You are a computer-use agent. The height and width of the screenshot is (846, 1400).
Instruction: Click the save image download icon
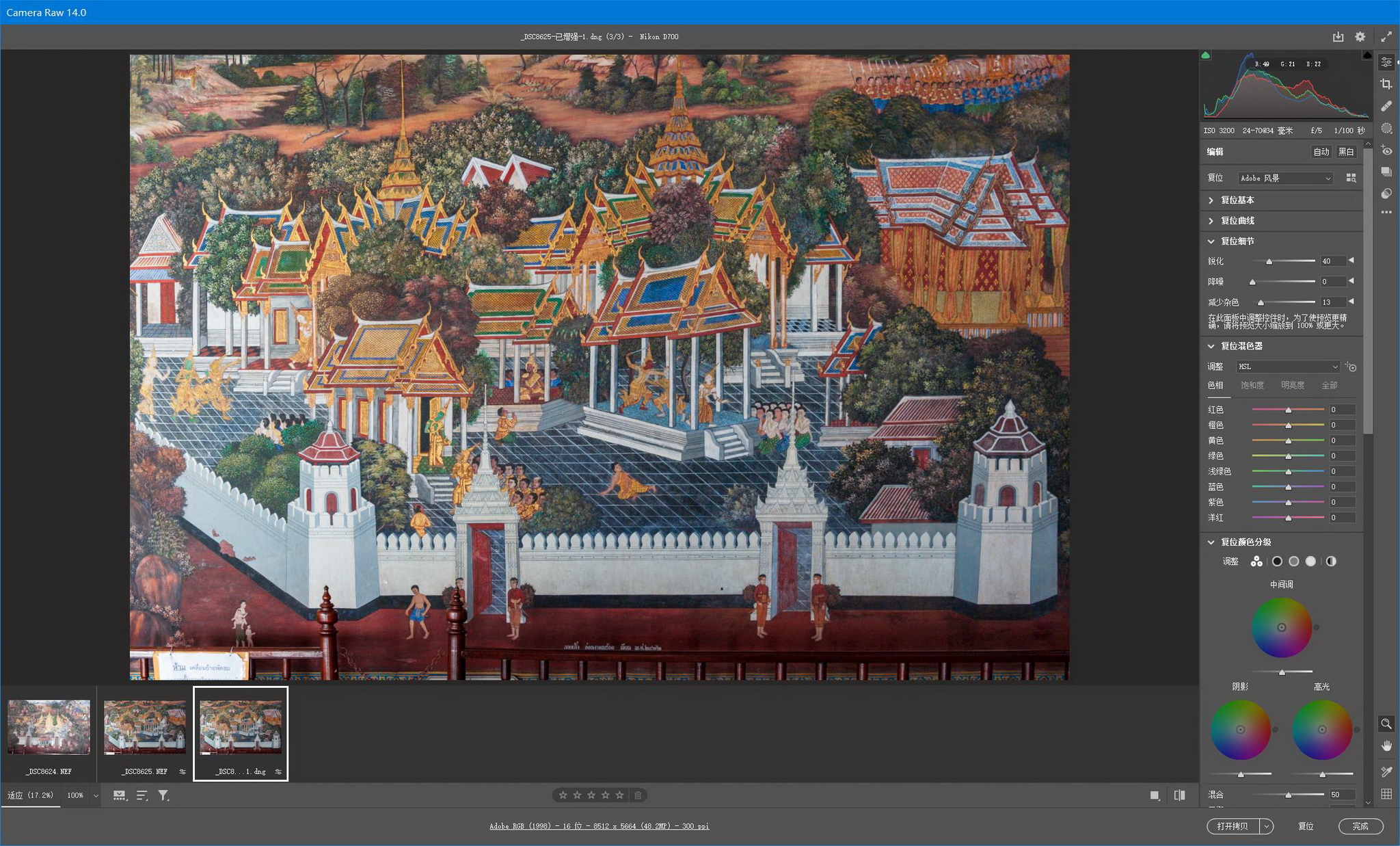pos(1338,37)
